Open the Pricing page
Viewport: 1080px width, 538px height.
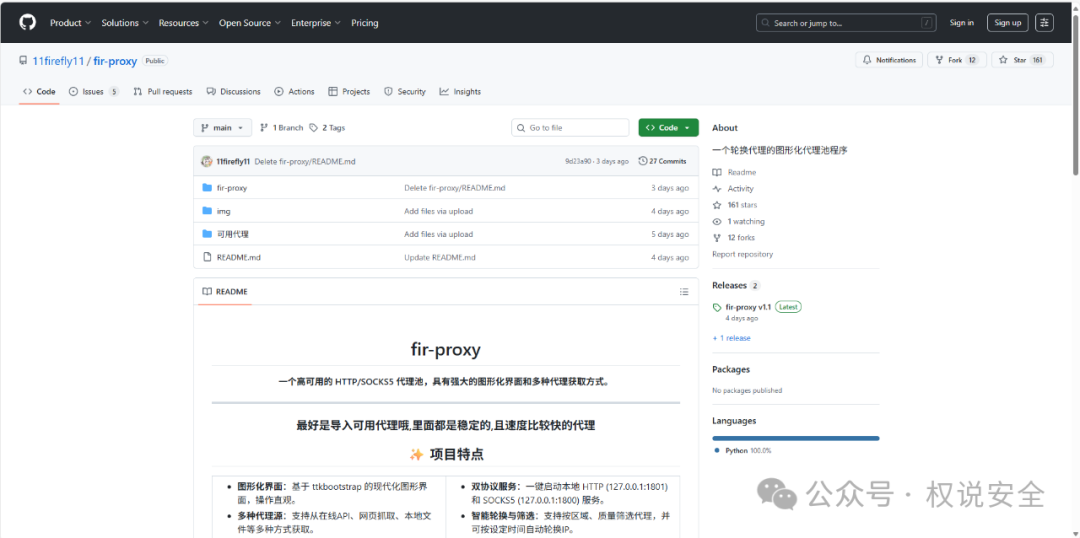click(364, 23)
